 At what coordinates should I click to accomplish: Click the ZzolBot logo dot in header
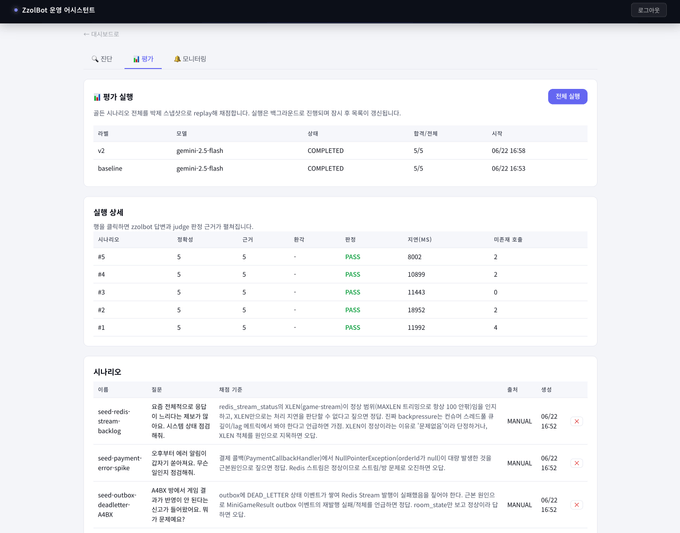(x=16, y=10)
